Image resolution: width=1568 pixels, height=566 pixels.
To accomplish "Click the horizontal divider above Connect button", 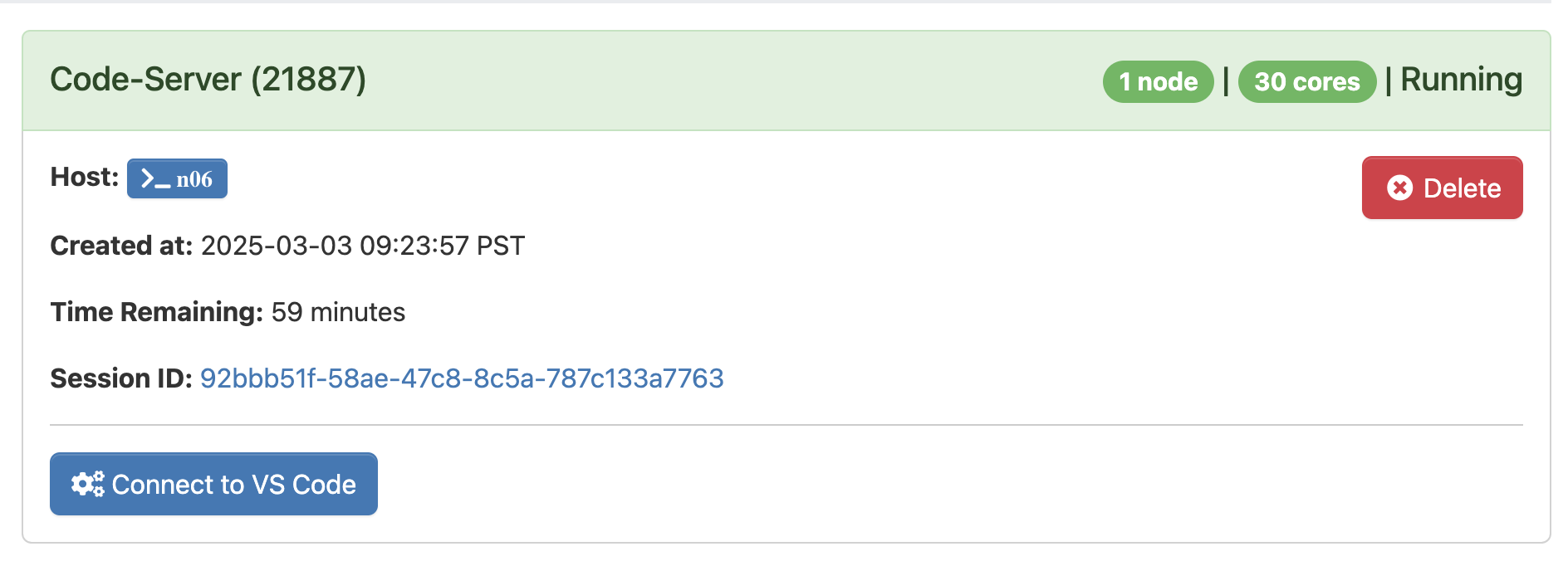I will (x=786, y=425).
